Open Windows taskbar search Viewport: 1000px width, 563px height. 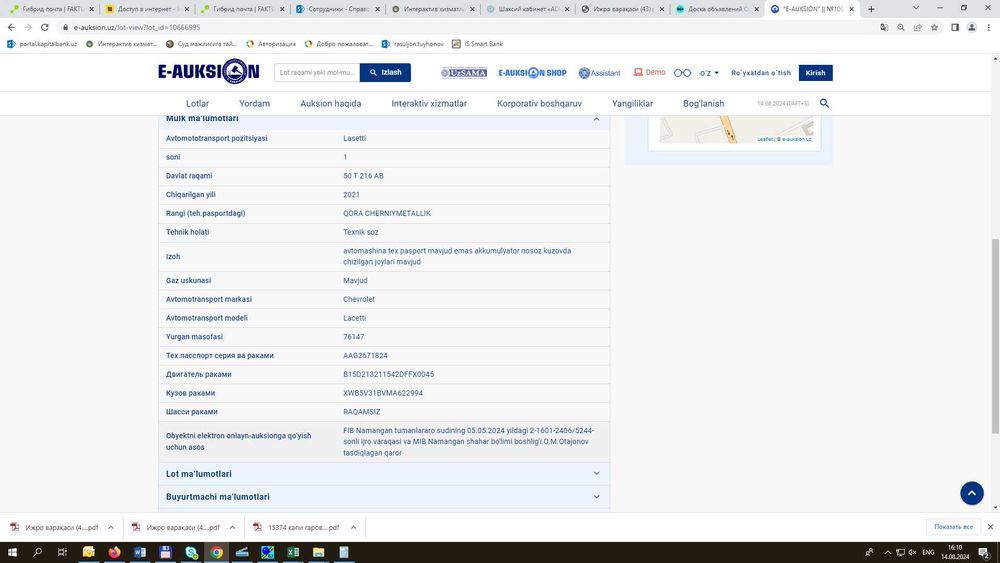(37, 552)
